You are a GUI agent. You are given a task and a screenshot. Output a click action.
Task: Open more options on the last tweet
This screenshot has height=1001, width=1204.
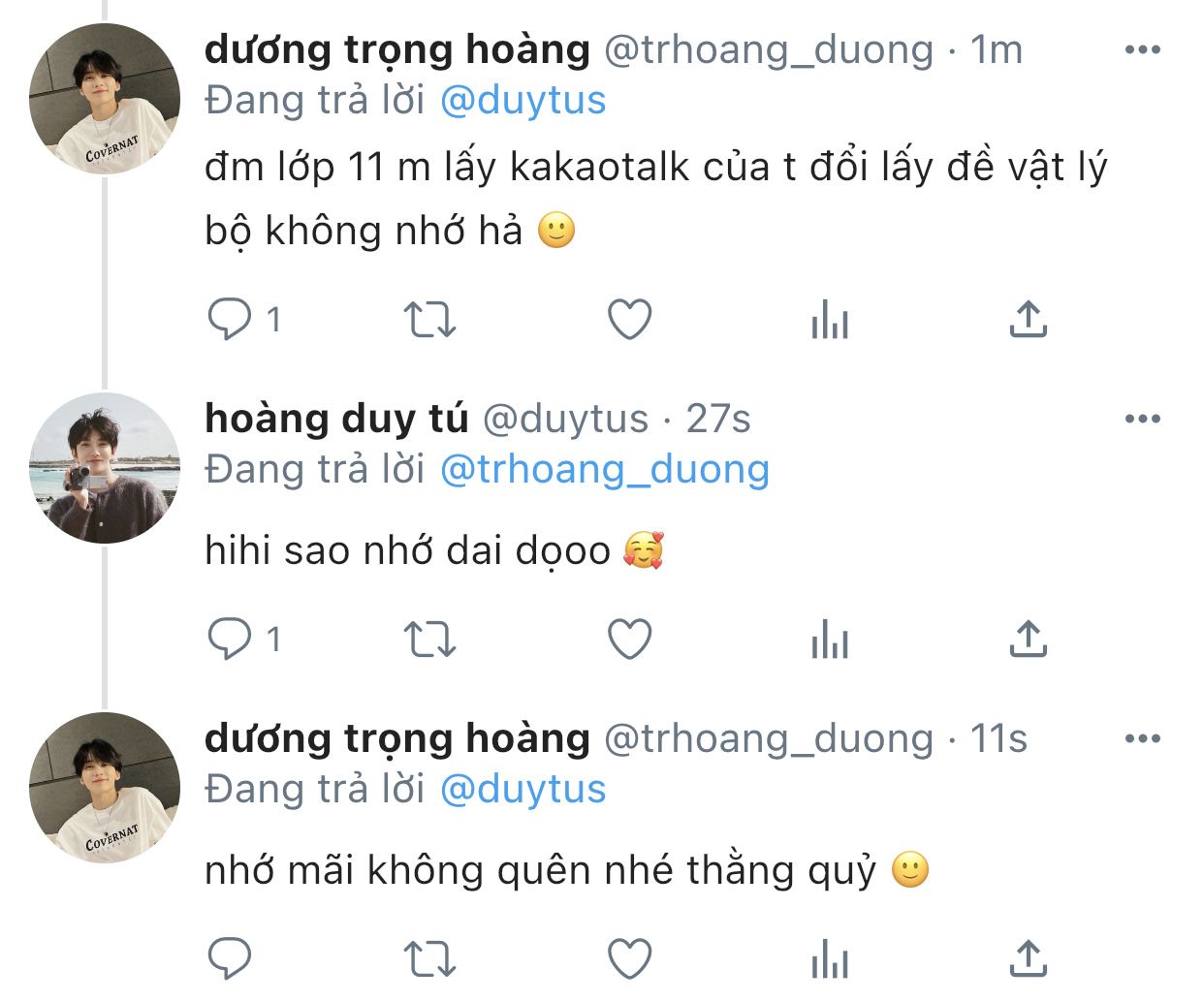pos(1143,738)
